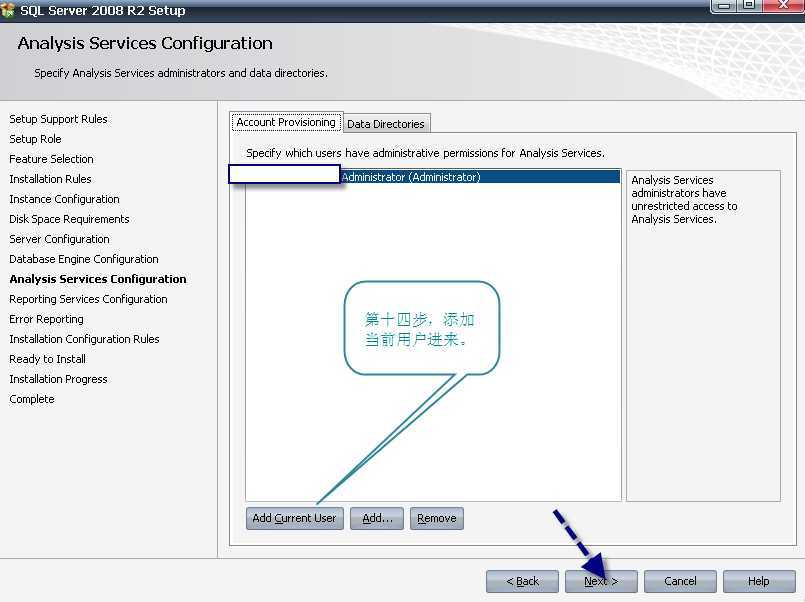Viewport: 805px width, 602px height.
Task: Click Instance Configuration step
Action: [64, 199]
